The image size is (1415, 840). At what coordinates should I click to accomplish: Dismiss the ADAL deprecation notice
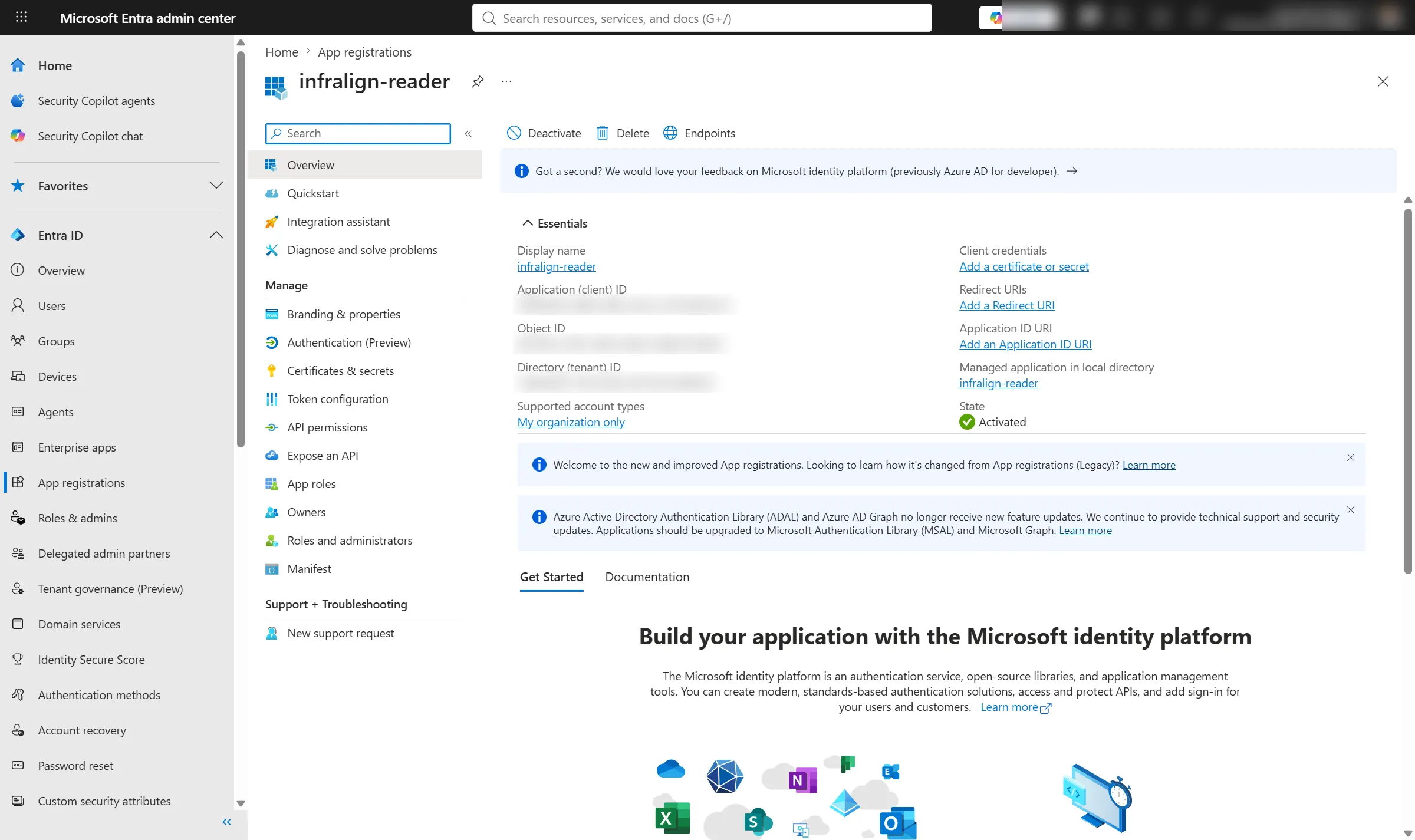pos(1351,510)
